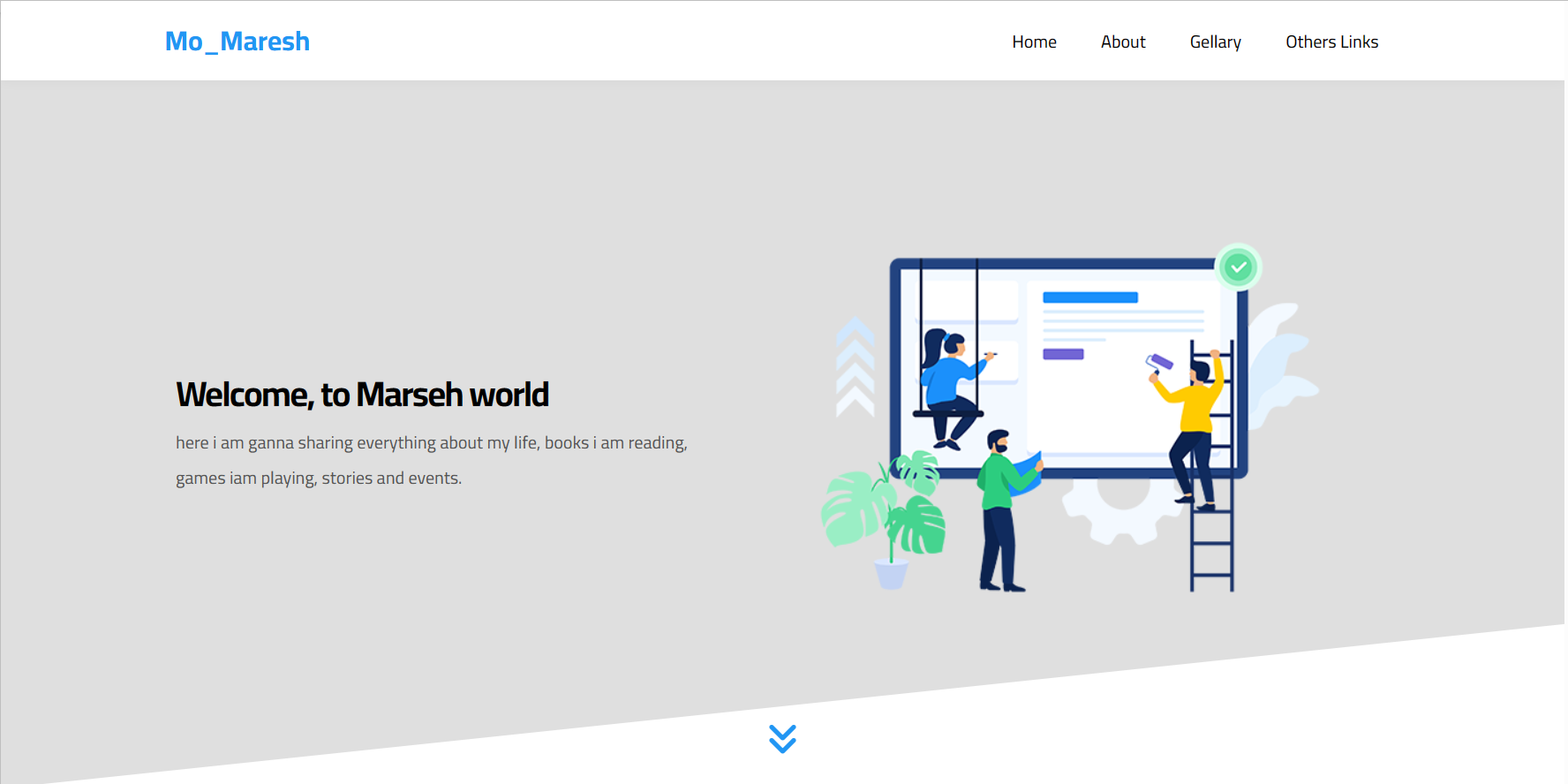Click the double down chevron scroll icon
Image resolution: width=1568 pixels, height=784 pixels.
[x=782, y=738]
